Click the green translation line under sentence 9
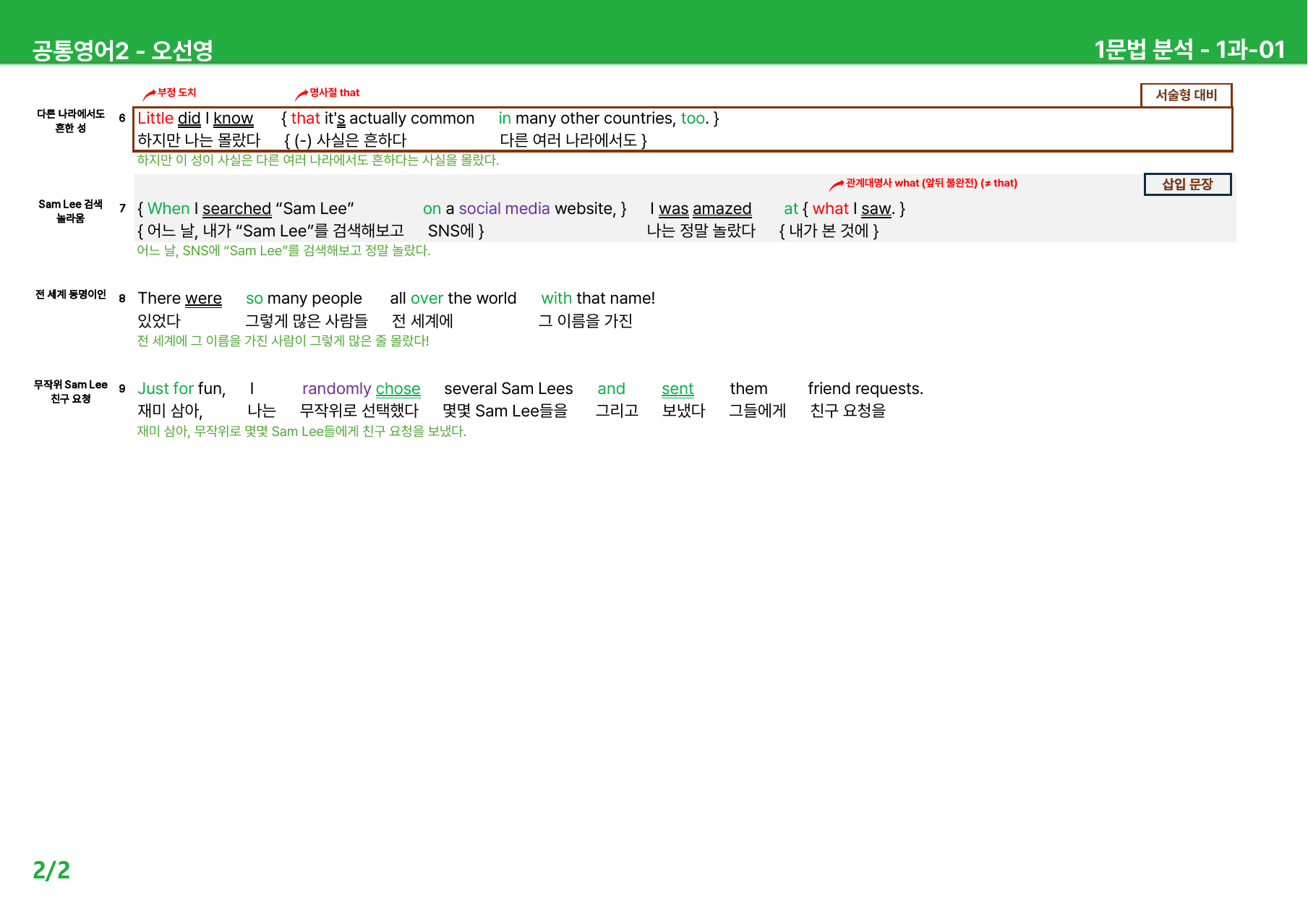The width and height of the screenshot is (1308, 924). tap(302, 432)
